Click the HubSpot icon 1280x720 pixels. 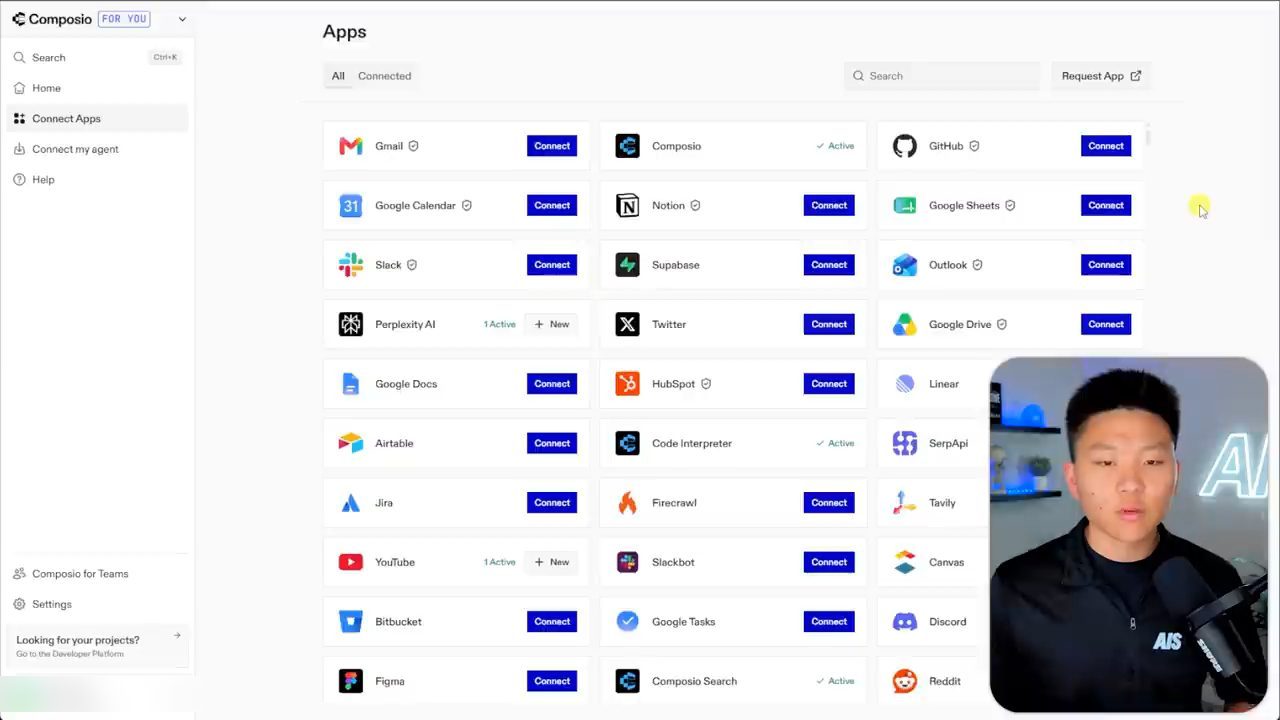(x=627, y=384)
